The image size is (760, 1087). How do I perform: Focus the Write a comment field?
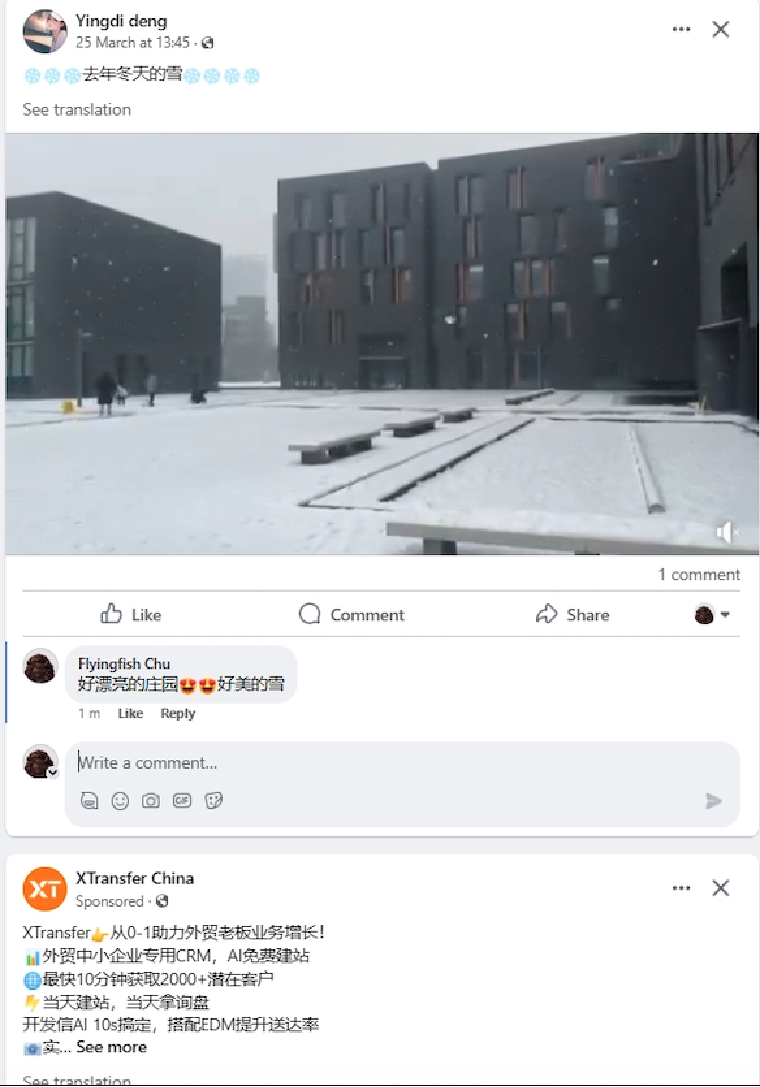pos(402,763)
